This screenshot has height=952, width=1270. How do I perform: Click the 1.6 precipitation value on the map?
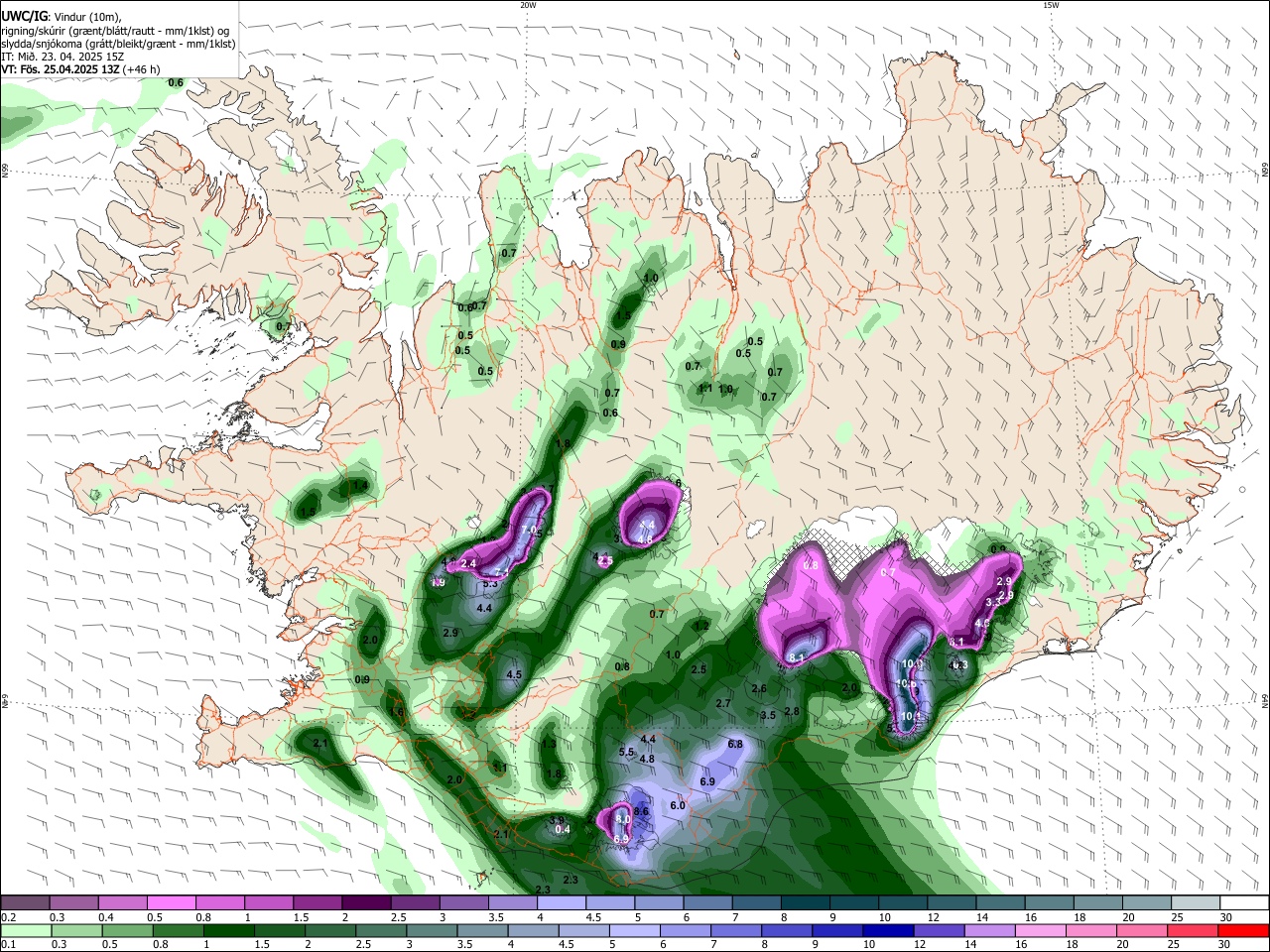(x=397, y=712)
